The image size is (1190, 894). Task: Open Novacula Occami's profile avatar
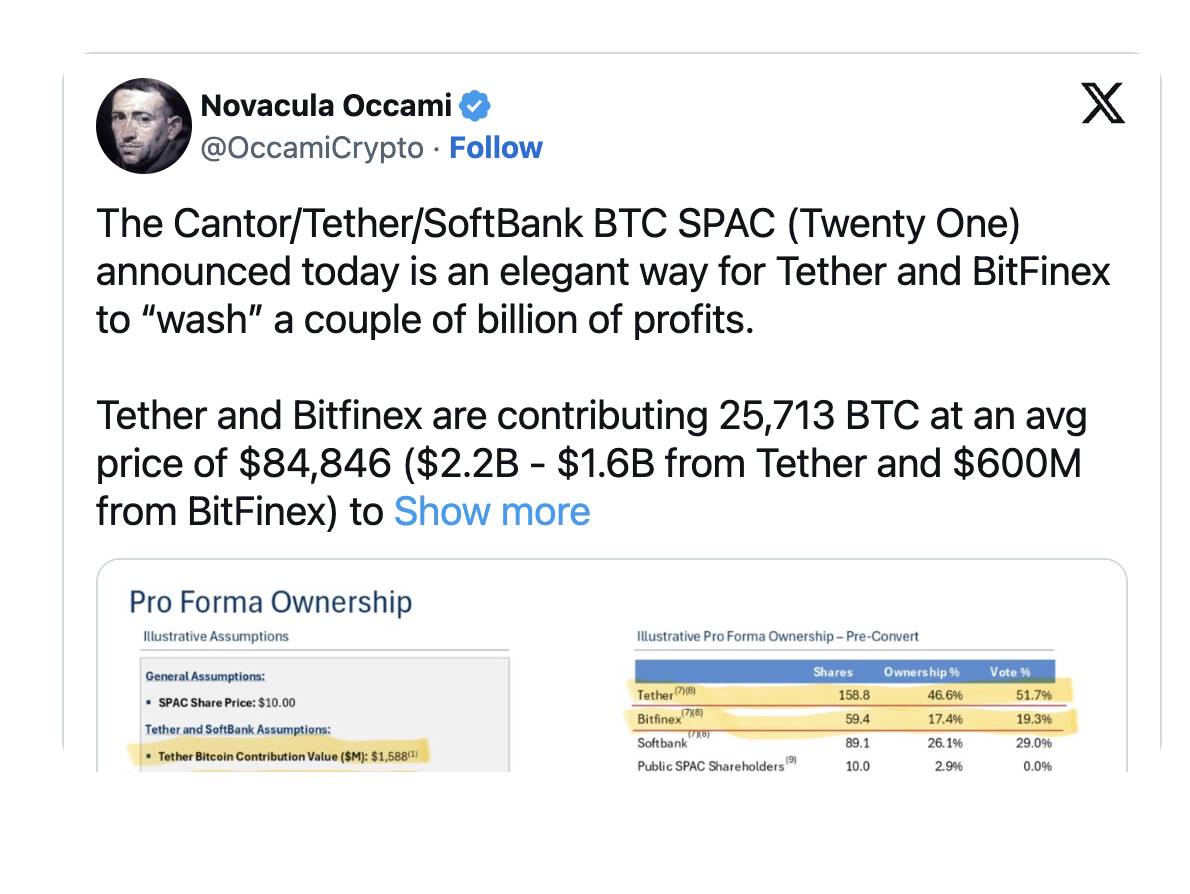tap(143, 125)
